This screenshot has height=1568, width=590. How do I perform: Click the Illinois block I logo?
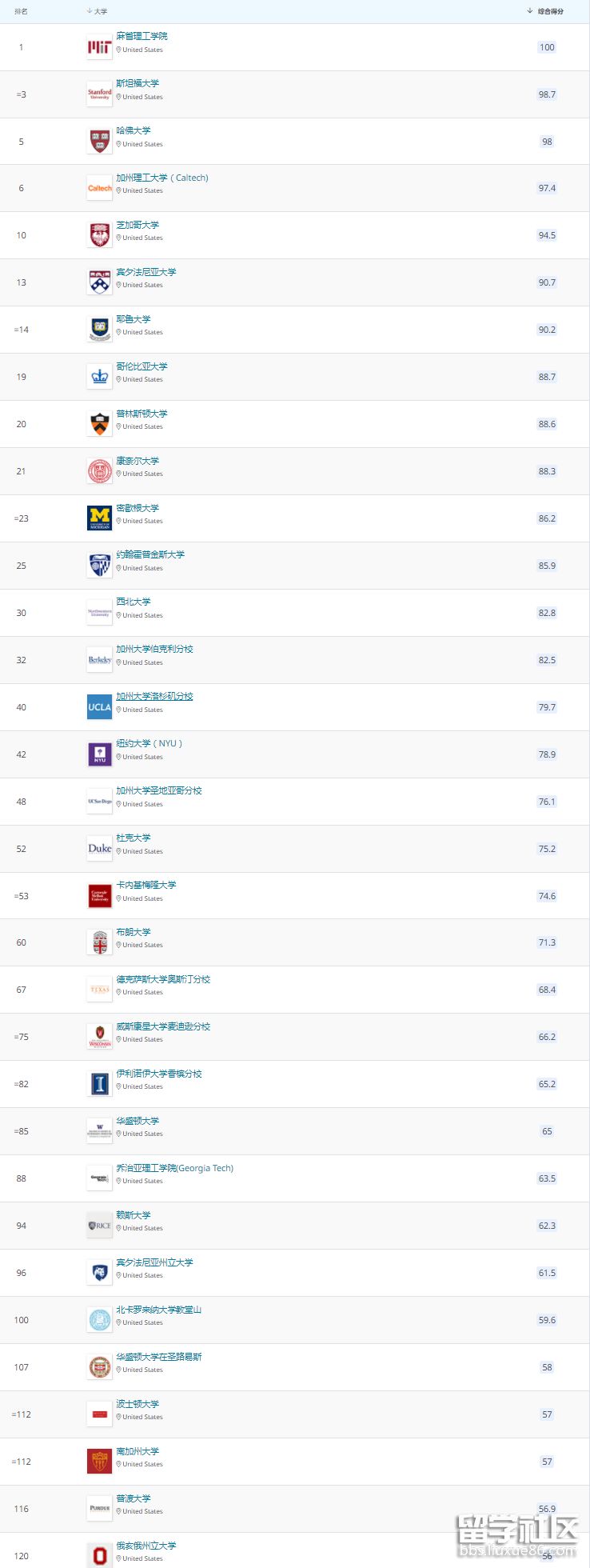coord(99,1084)
